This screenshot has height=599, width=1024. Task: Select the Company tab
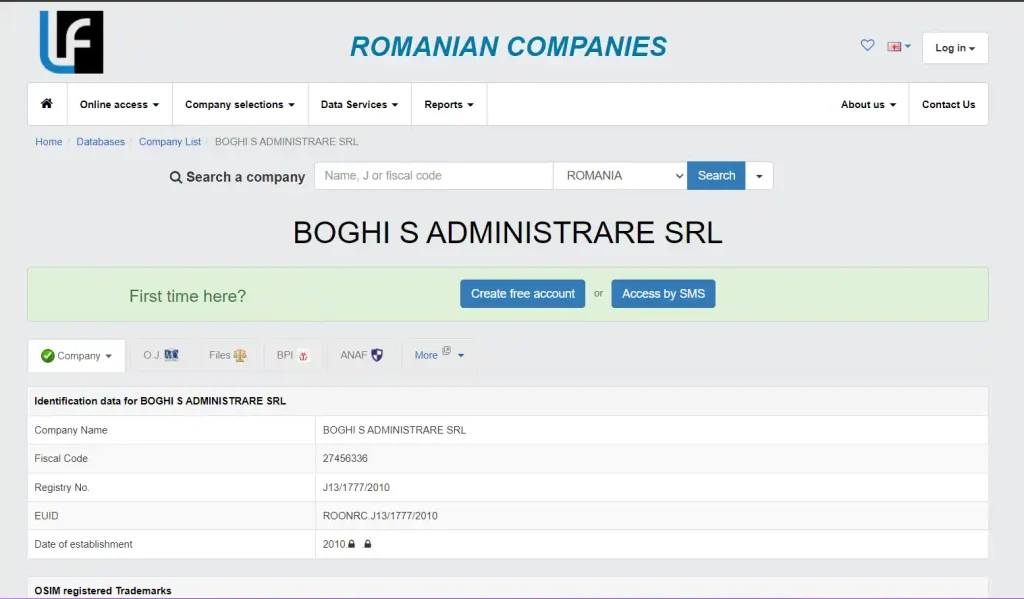[77, 355]
